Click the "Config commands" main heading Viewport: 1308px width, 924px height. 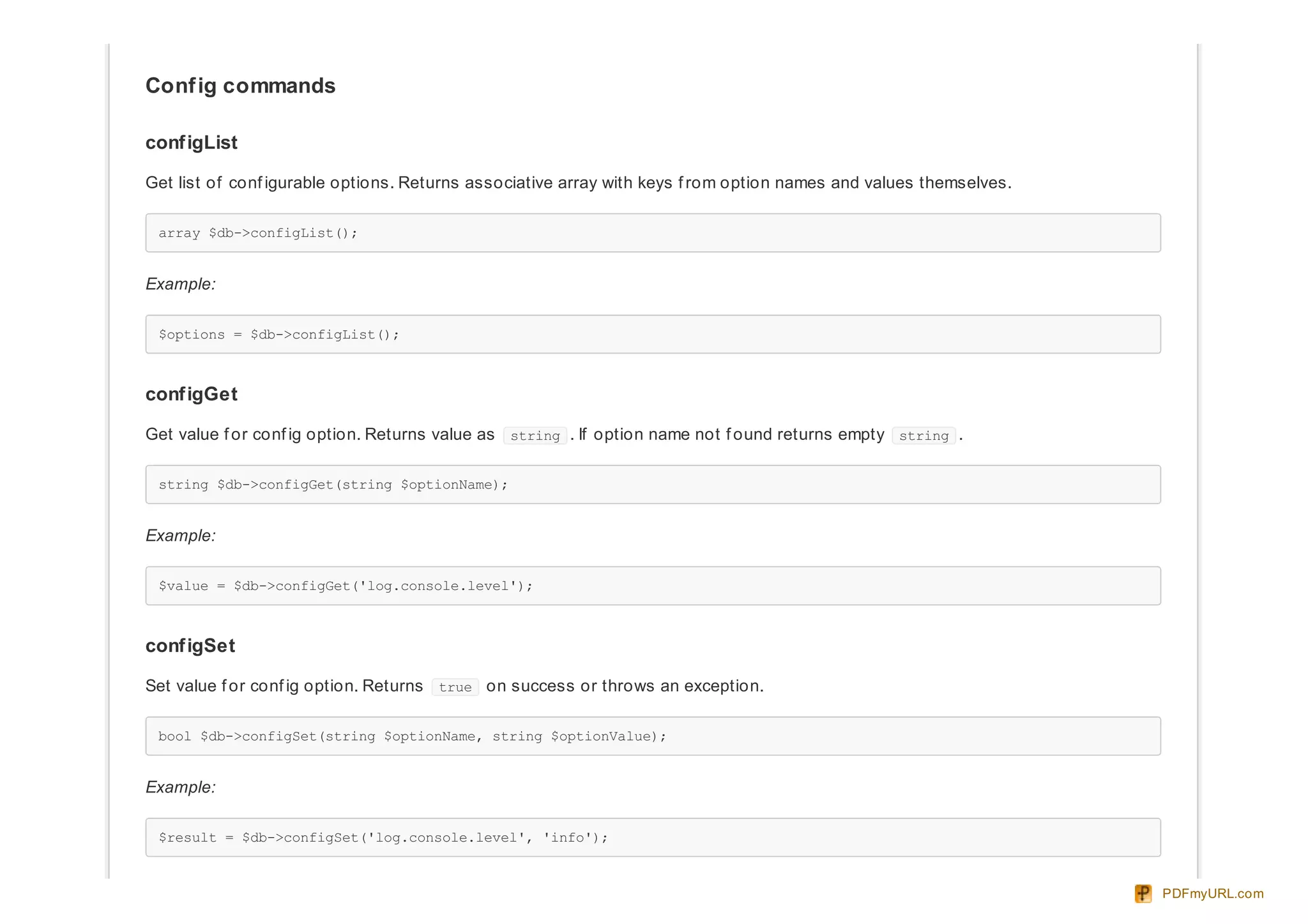[240, 86]
